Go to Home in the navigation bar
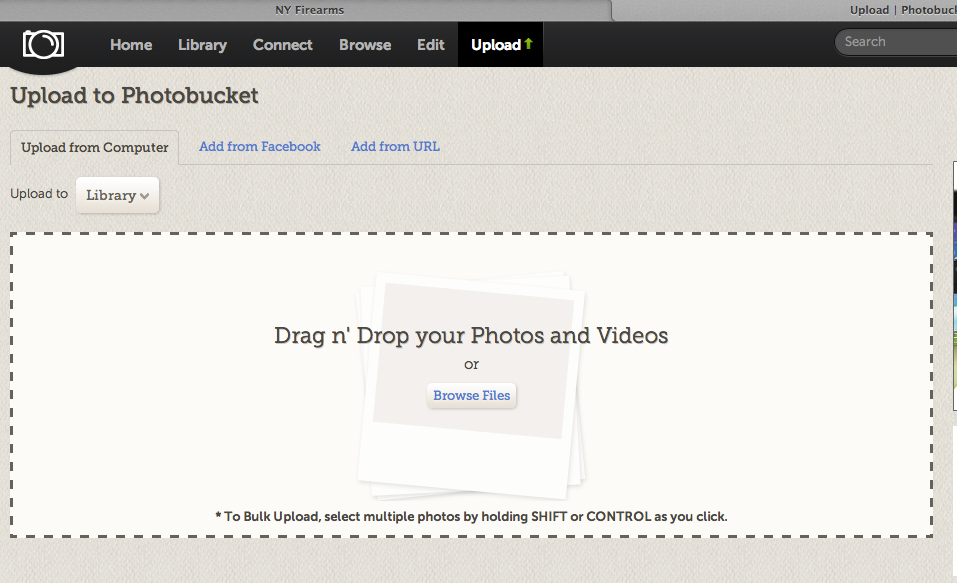 (131, 45)
